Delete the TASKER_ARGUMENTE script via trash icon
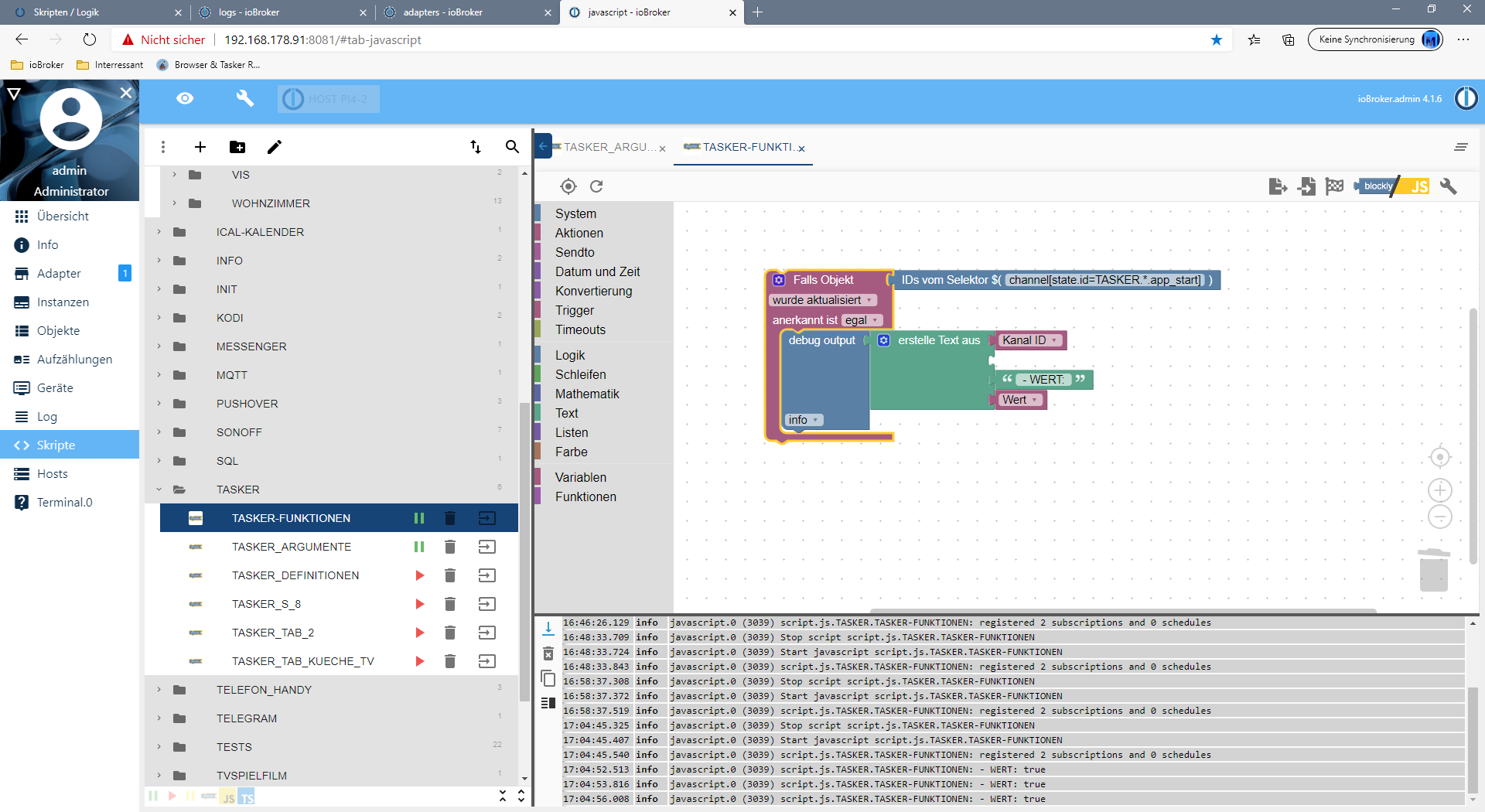1485x812 pixels. click(x=450, y=547)
